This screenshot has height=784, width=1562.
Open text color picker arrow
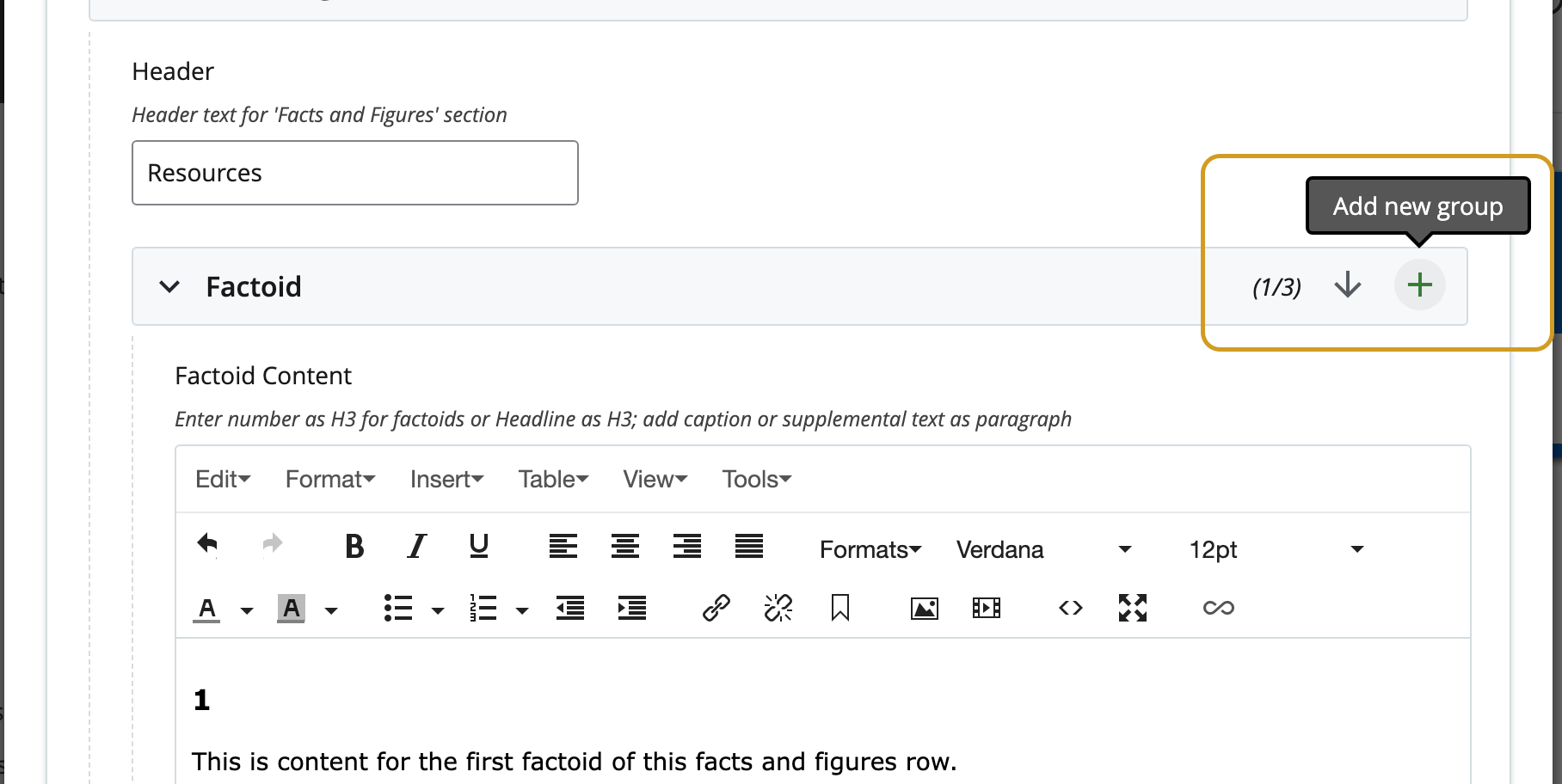247,610
